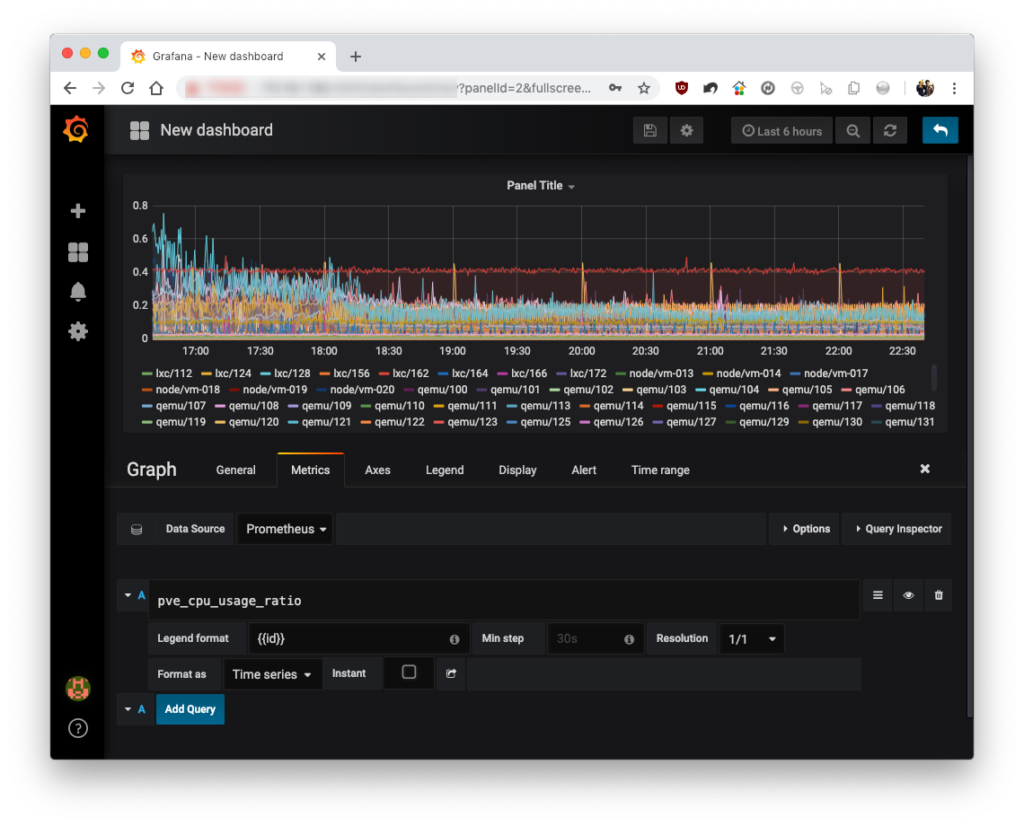Expand the Options section
Image resolution: width=1024 pixels, height=826 pixels.
pos(806,529)
